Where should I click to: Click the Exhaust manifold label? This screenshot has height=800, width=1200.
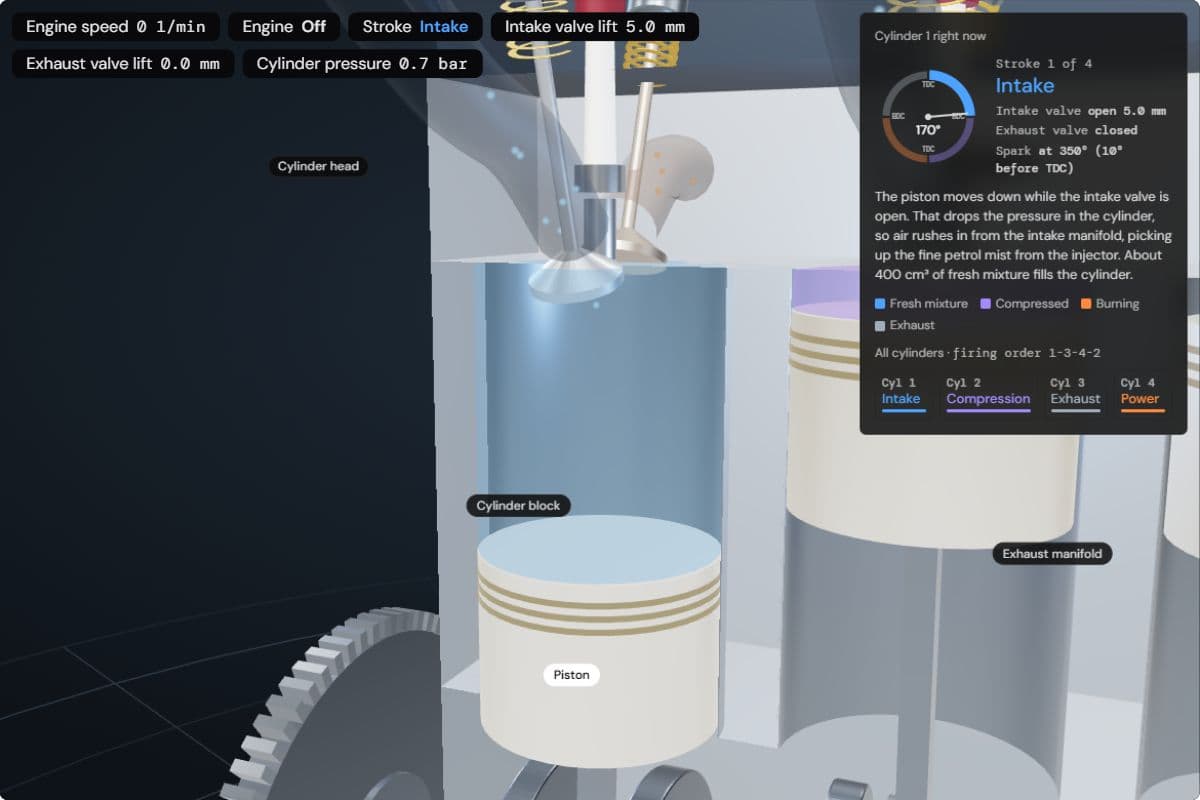click(1052, 554)
